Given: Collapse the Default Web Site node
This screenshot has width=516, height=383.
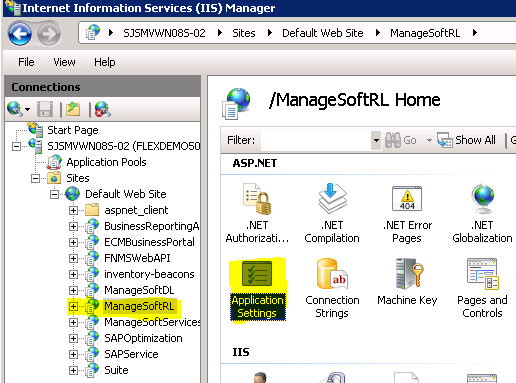Looking at the screenshot, I should coord(54,194).
